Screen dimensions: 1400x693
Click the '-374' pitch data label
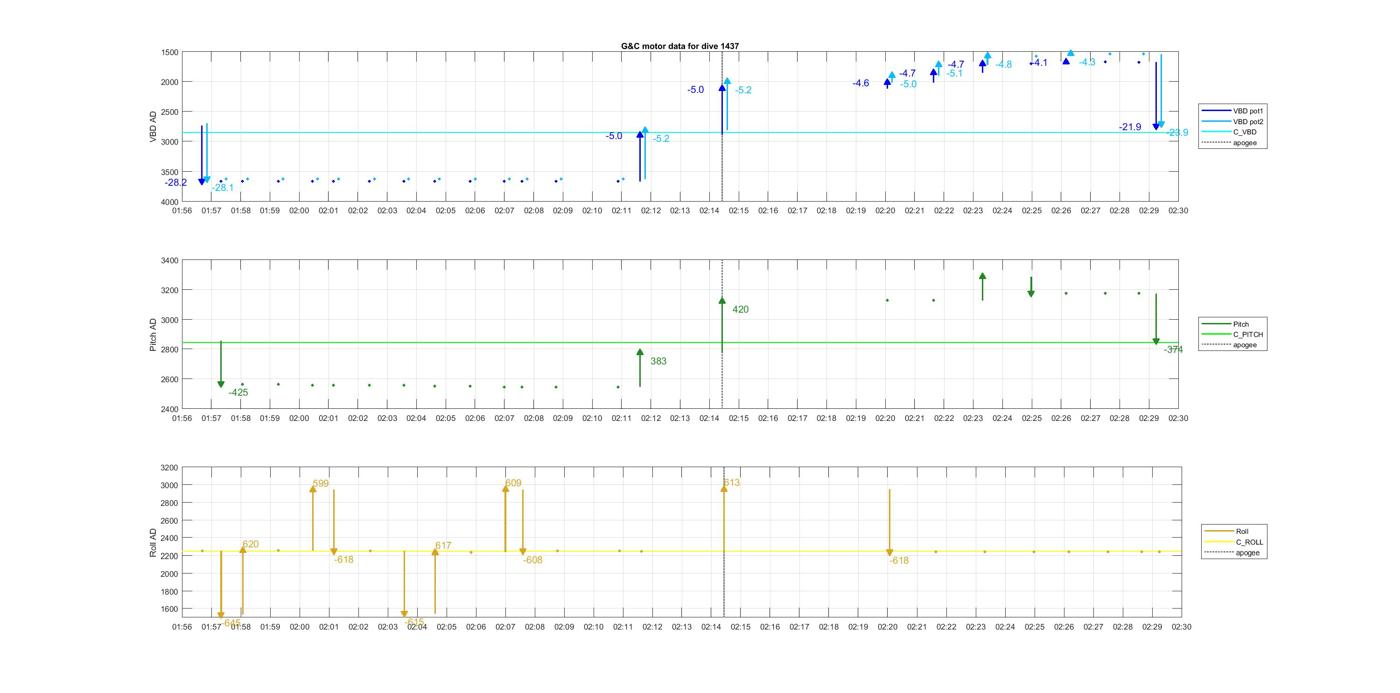click(x=1174, y=350)
